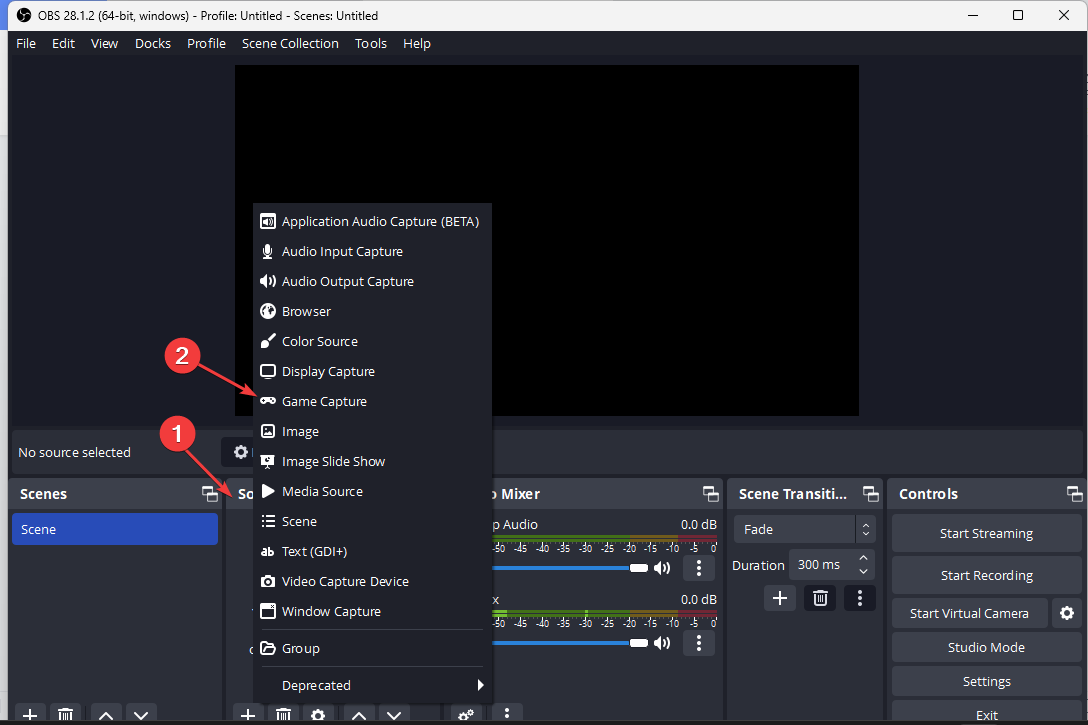Screen dimensions: 1088x725
Task: Add an Application Audio Capture (BETA) source
Action: tap(373, 221)
